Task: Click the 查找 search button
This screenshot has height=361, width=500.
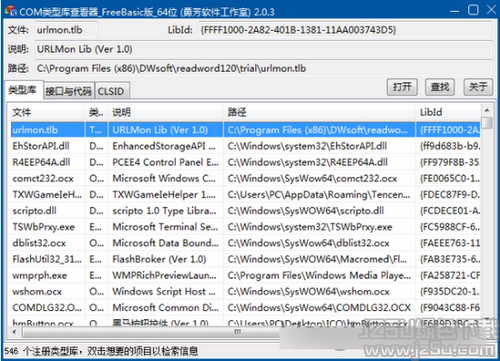Action: (440, 87)
